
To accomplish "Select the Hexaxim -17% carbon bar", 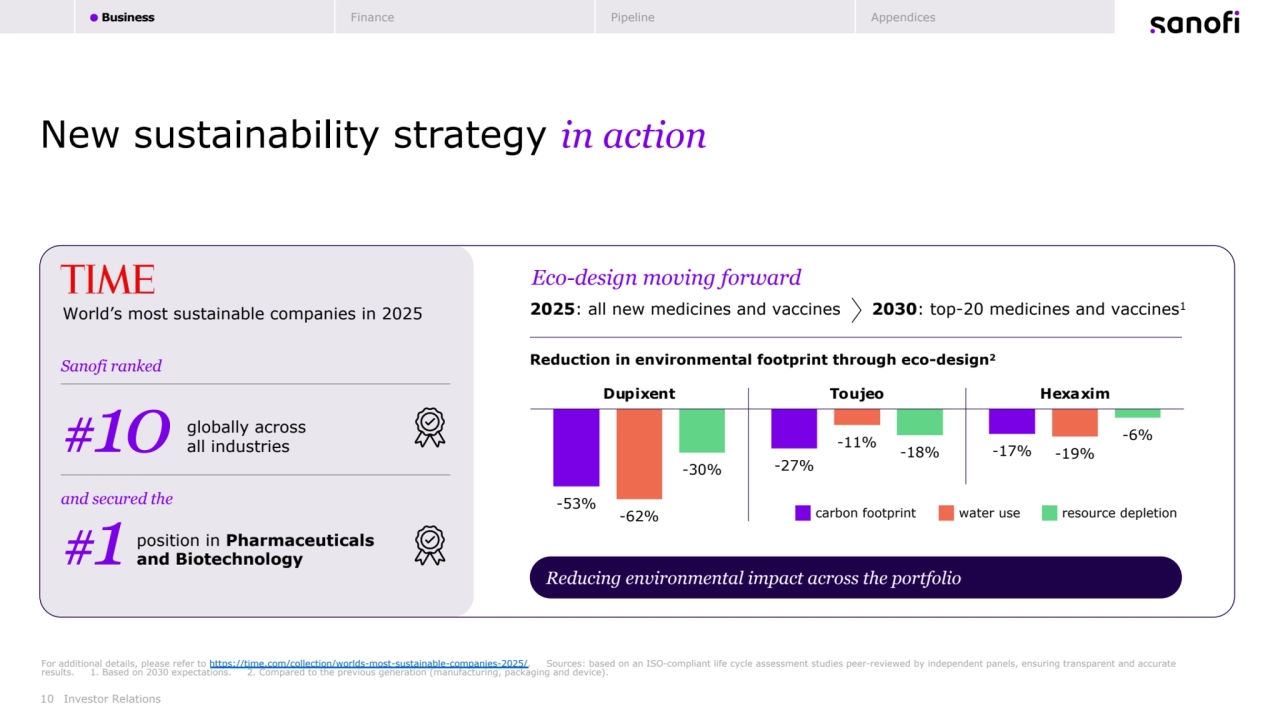I will (1012, 421).
